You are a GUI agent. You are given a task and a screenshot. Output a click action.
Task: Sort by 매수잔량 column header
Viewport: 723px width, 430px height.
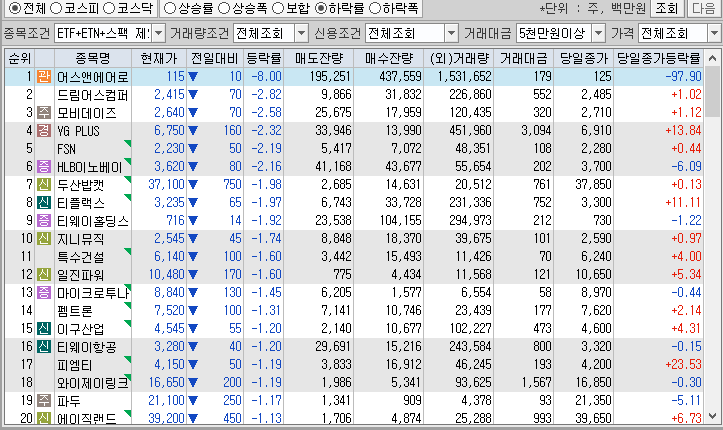[388, 58]
